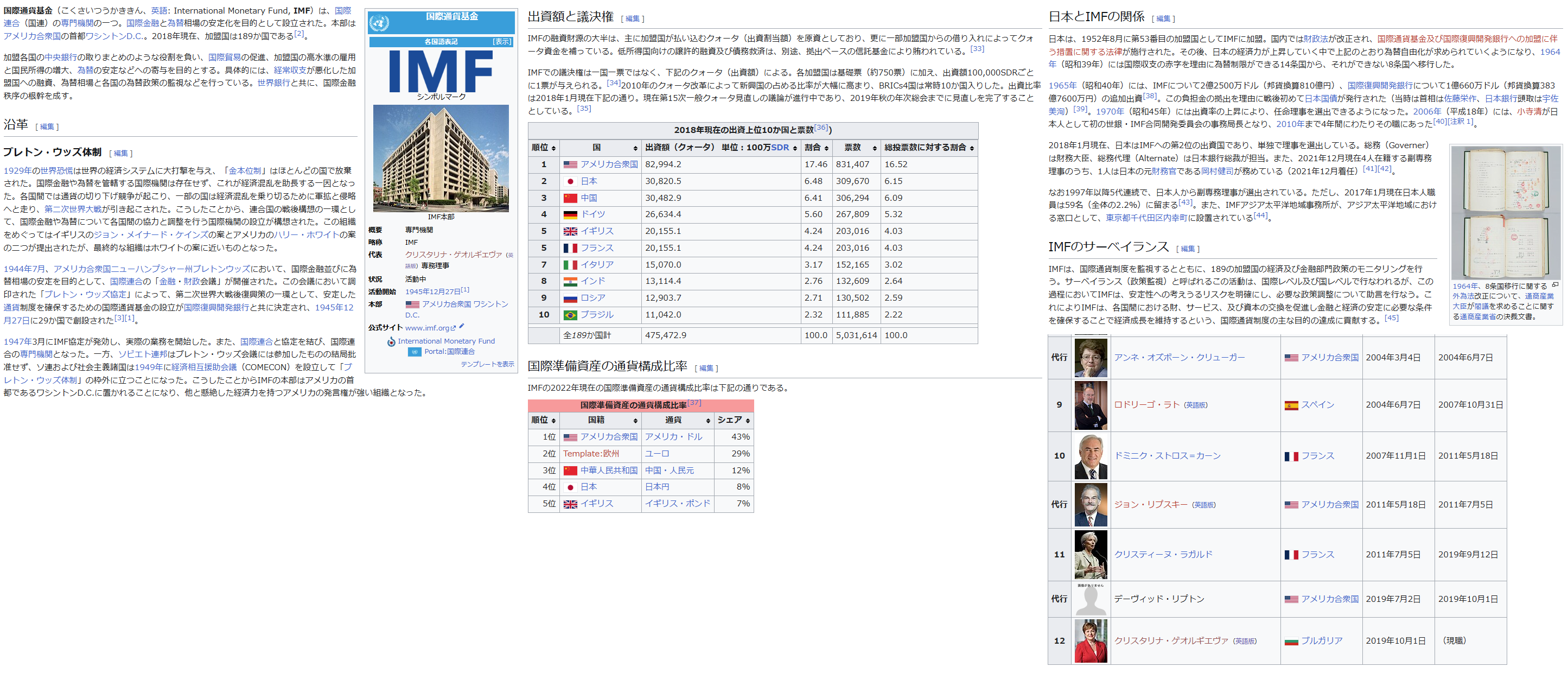Click the Brazil flag icon in quota table

(570, 315)
